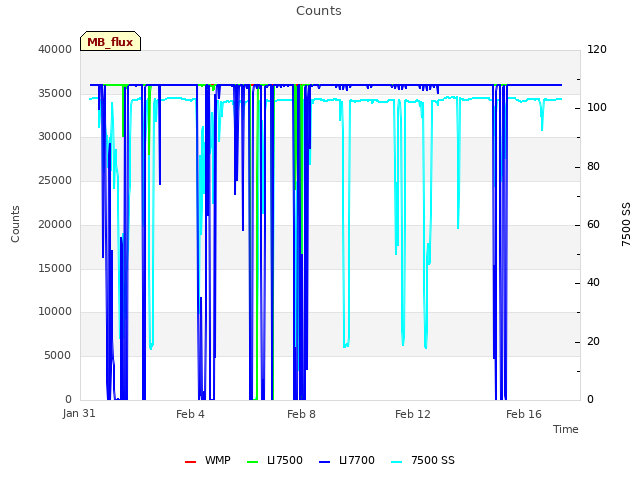Screen dimensions: 640x480
Task: Toggle the LI7500 legend entry
Action: 275,460
